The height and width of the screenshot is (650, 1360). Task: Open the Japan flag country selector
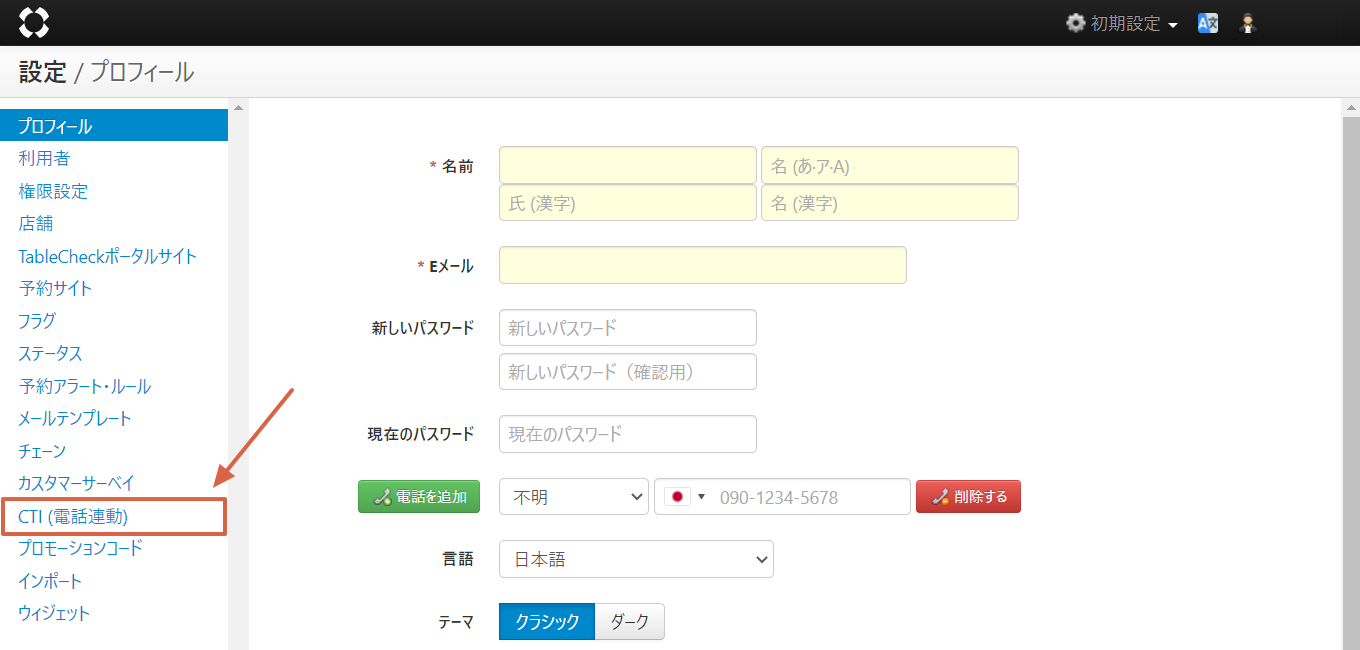click(684, 497)
